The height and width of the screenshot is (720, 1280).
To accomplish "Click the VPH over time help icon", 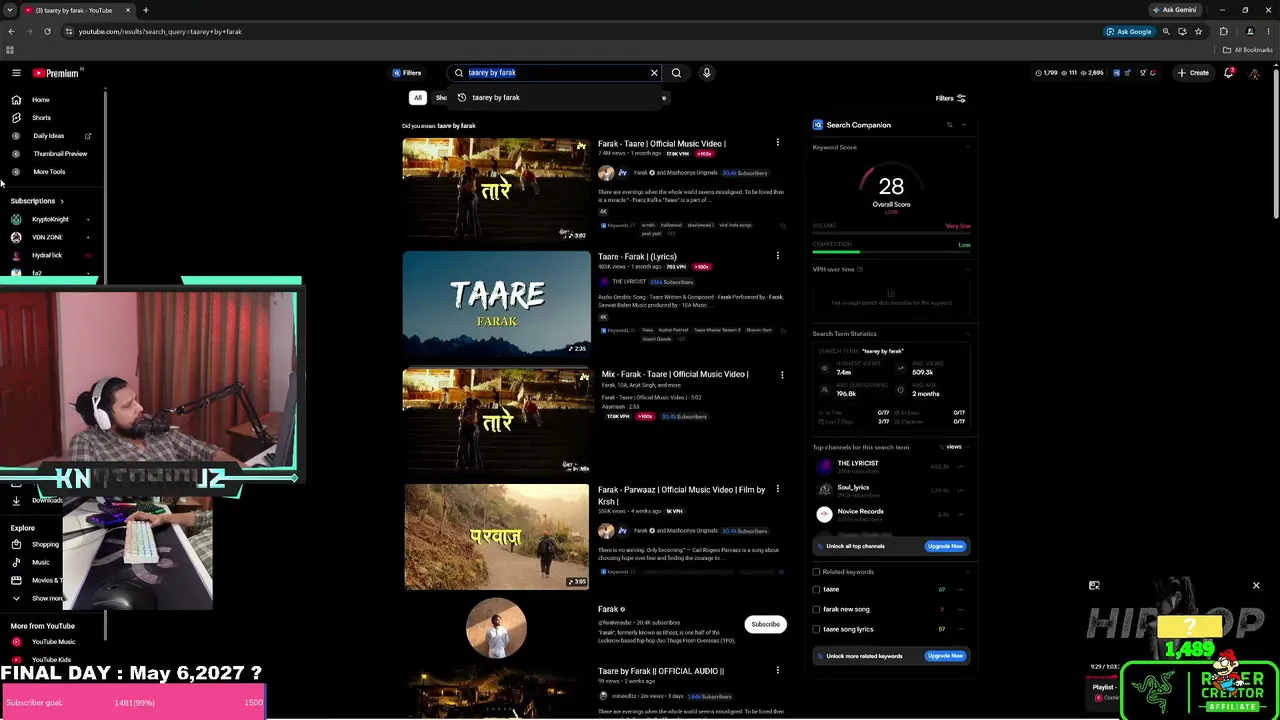I will [x=860, y=269].
